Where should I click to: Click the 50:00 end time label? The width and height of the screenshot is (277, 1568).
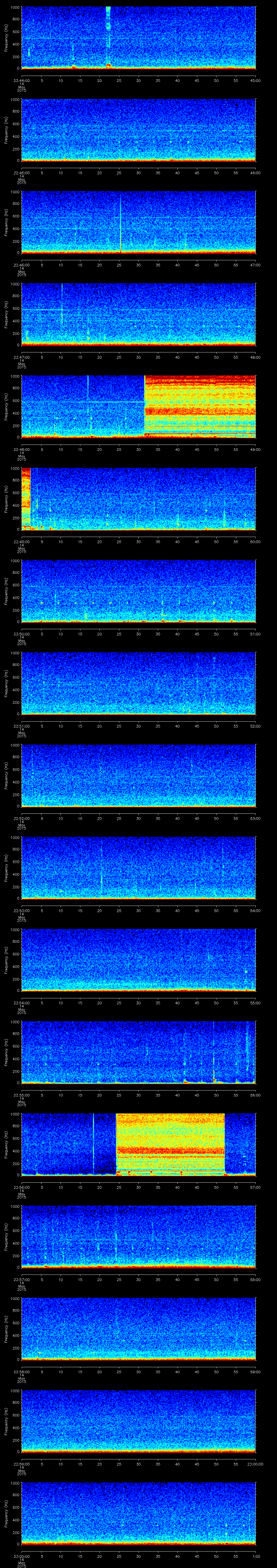pyautogui.click(x=256, y=542)
